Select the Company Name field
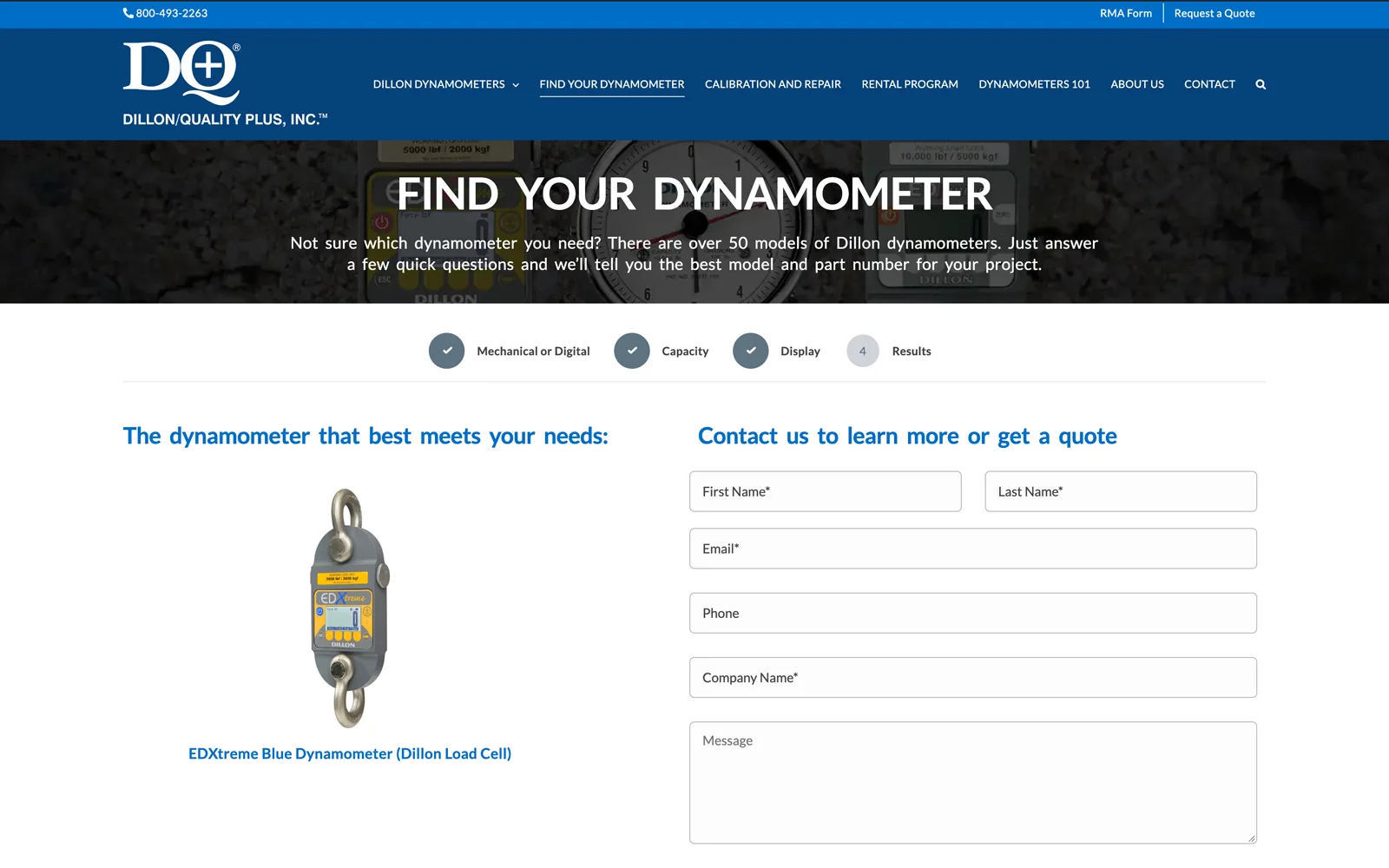Screen dimensions: 1389x868 tap(973, 677)
